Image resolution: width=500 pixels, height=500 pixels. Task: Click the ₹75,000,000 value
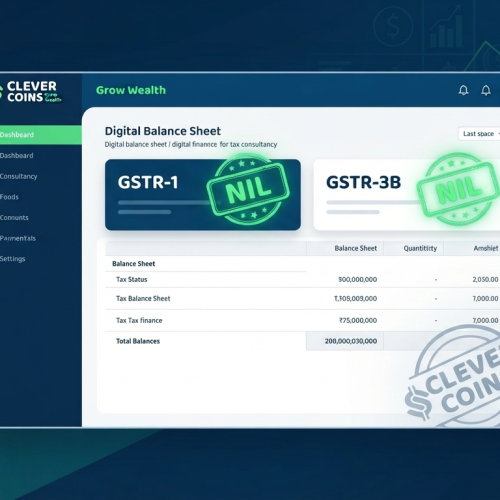click(358, 320)
